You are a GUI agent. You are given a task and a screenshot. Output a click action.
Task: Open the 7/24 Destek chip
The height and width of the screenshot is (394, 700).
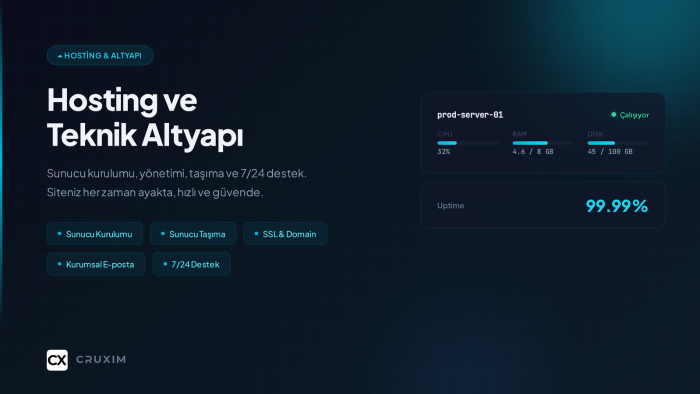click(x=191, y=264)
